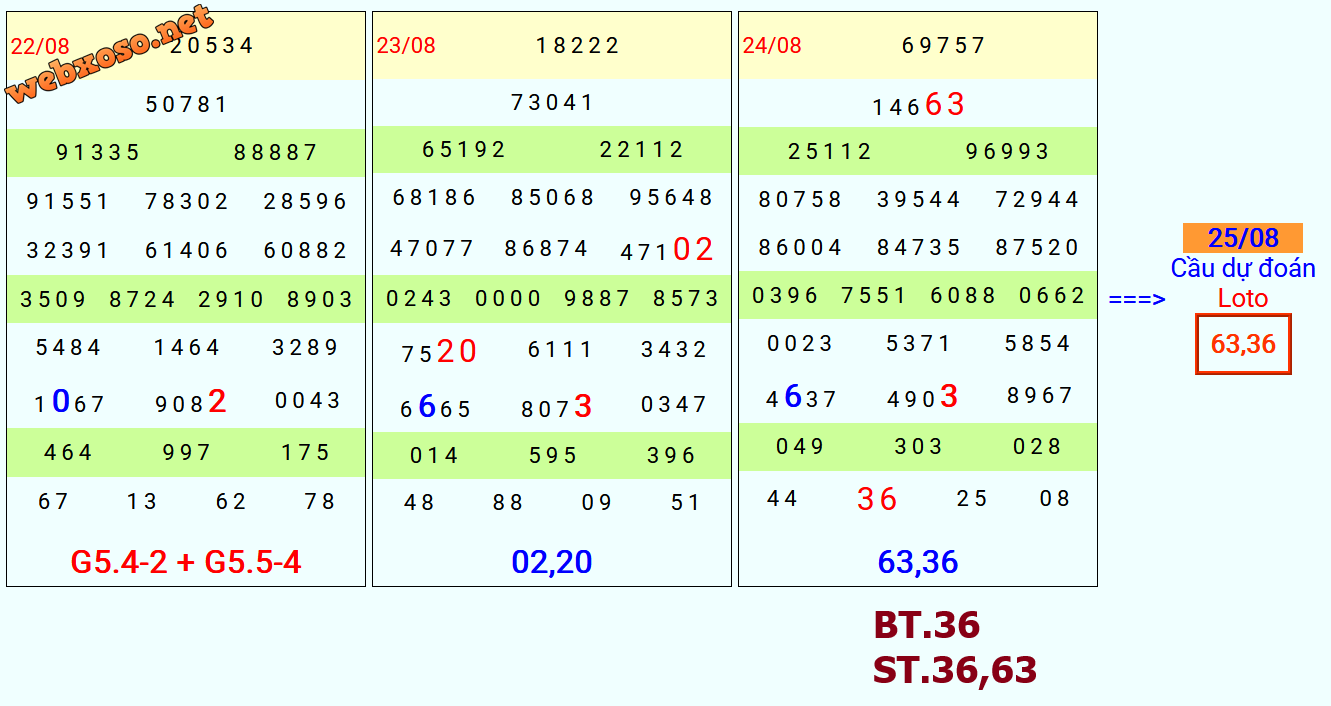Click the webxoso.net watermark logo

point(108,55)
